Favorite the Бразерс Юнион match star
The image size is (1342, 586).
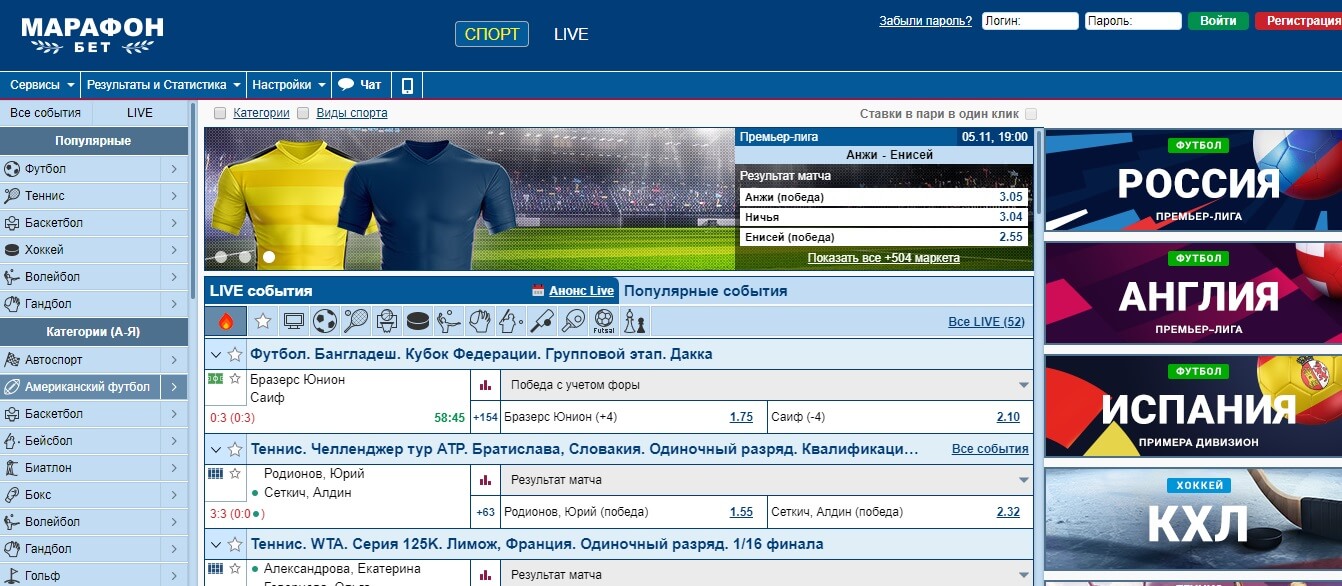coord(235,379)
